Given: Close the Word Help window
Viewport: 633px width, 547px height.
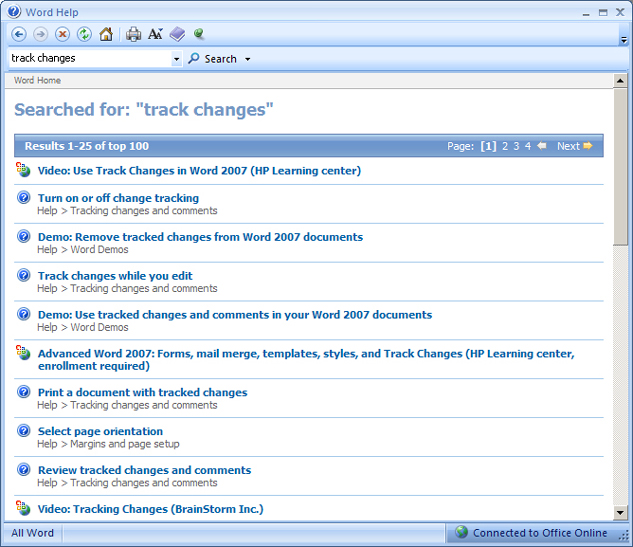Looking at the screenshot, I should (x=620, y=12).
